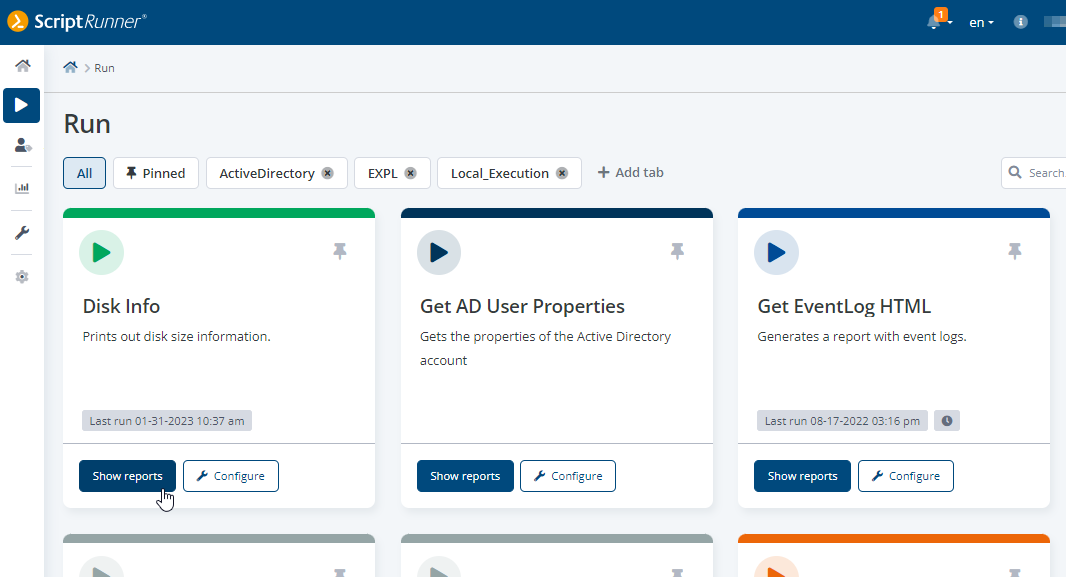
Task: Focus the Search field
Action: point(1033,173)
